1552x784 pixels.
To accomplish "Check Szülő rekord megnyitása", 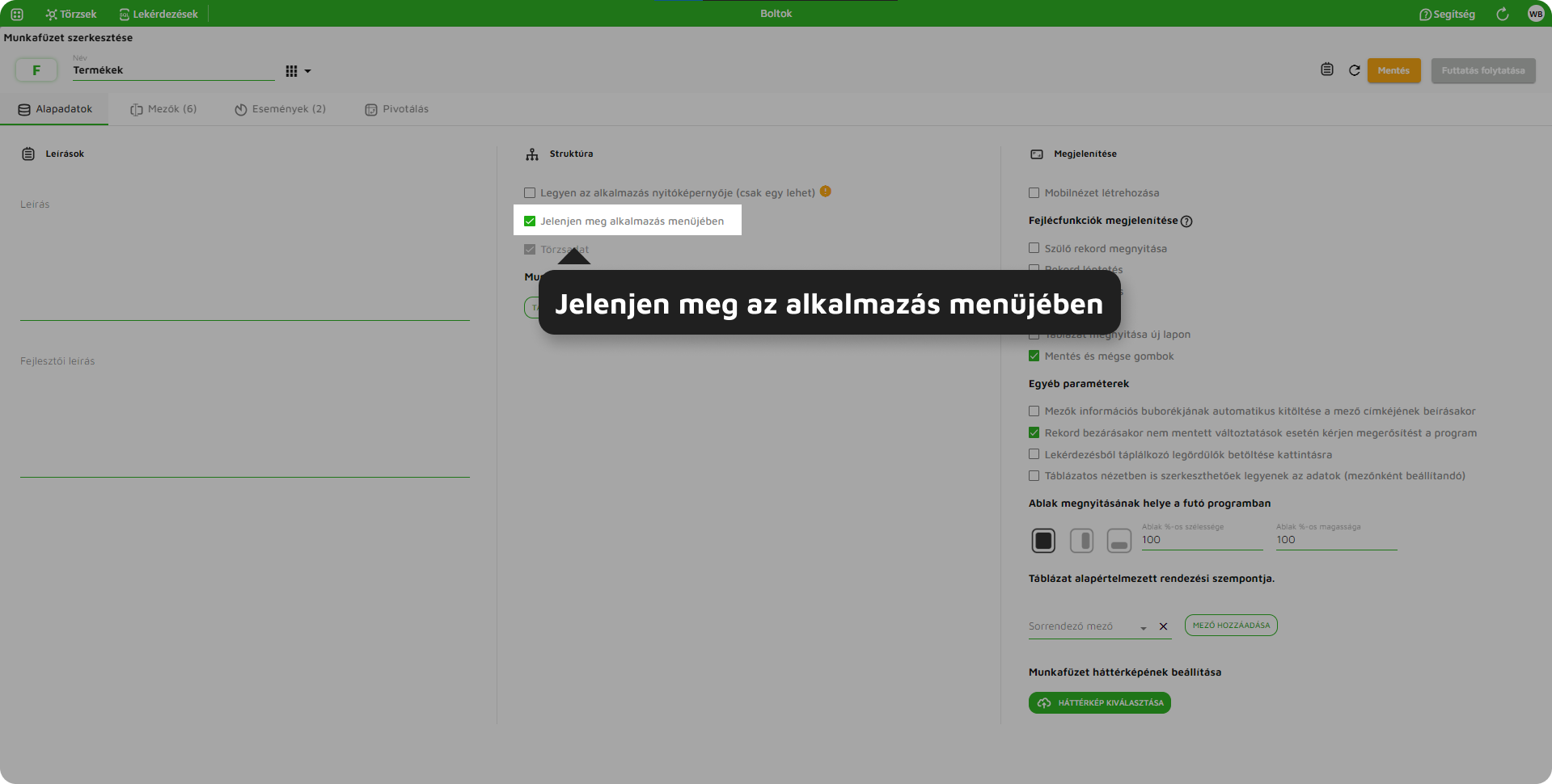I will pos(1034,248).
